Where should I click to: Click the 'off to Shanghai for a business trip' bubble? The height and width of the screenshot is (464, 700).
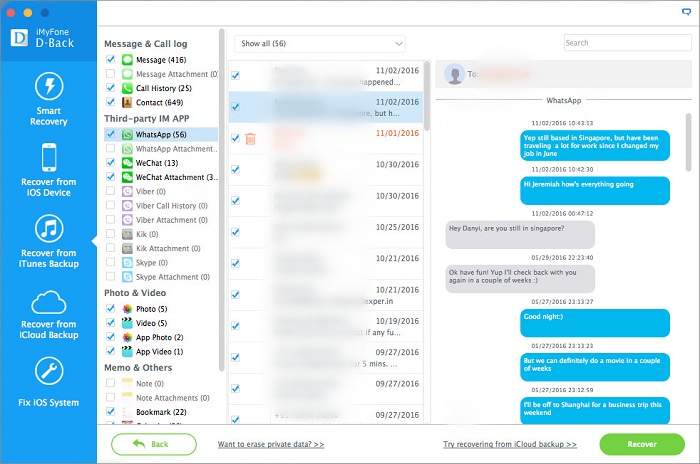click(x=595, y=410)
